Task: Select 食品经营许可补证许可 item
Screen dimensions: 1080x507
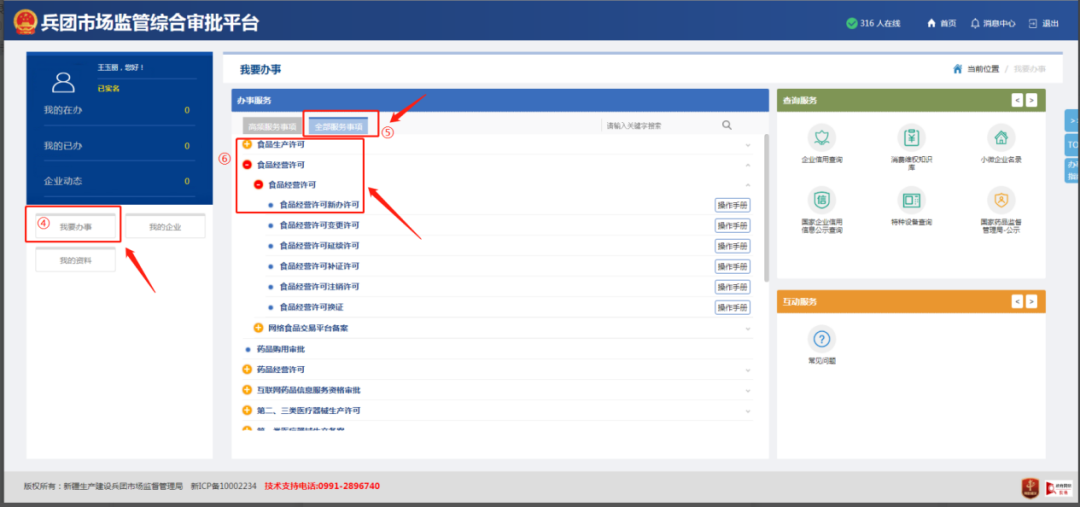Action: (x=319, y=266)
